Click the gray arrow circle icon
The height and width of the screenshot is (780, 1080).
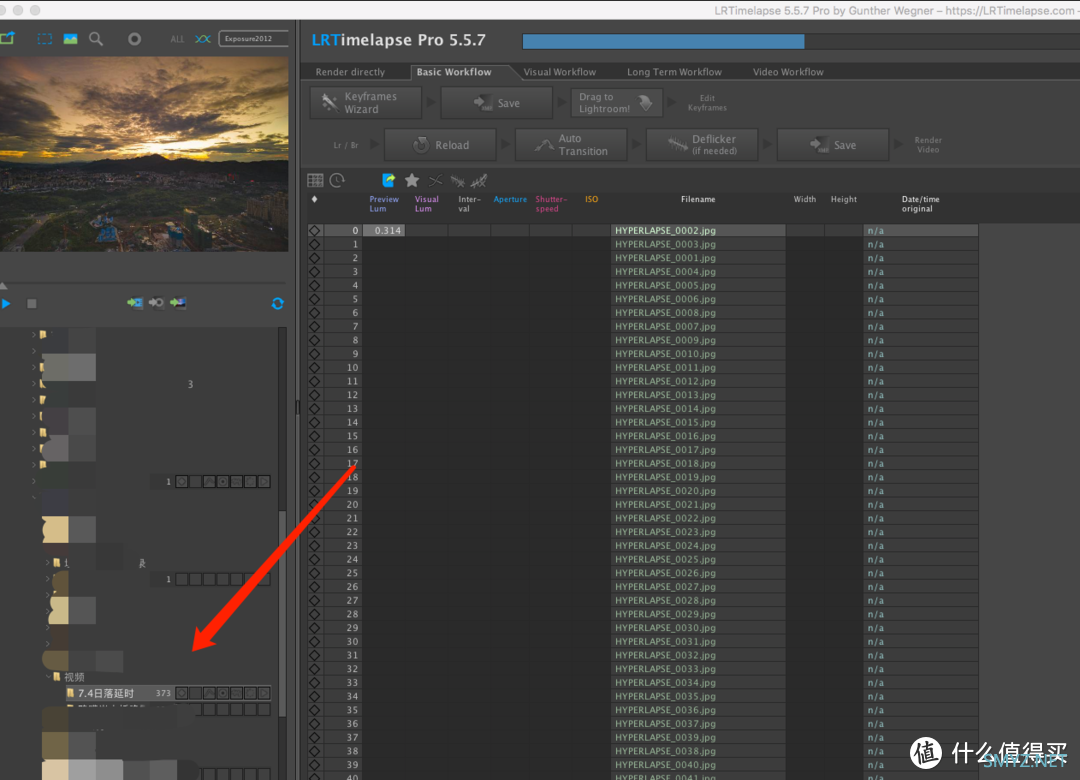(156, 302)
